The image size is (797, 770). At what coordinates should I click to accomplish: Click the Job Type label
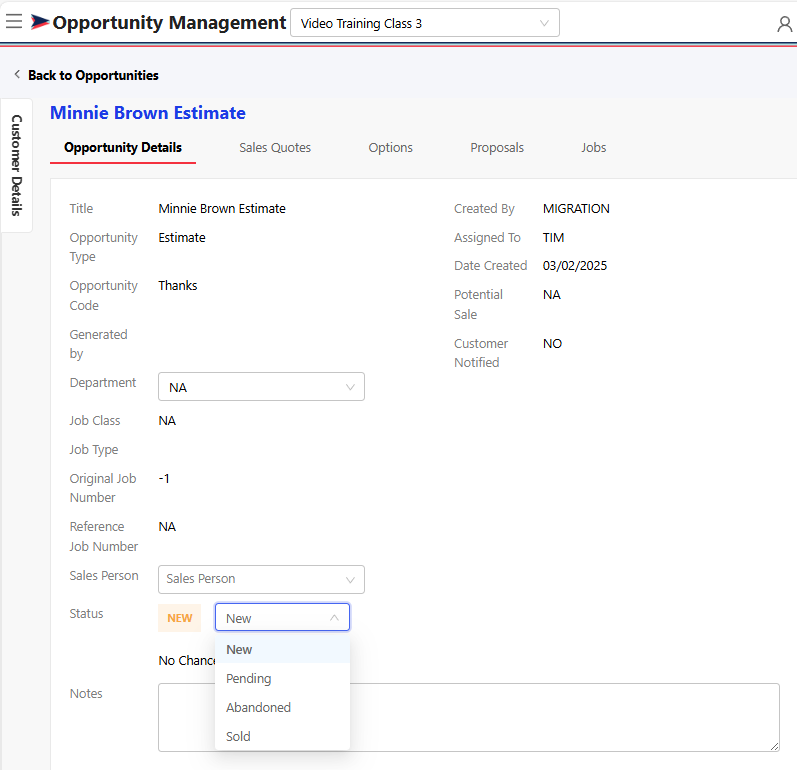(x=94, y=450)
